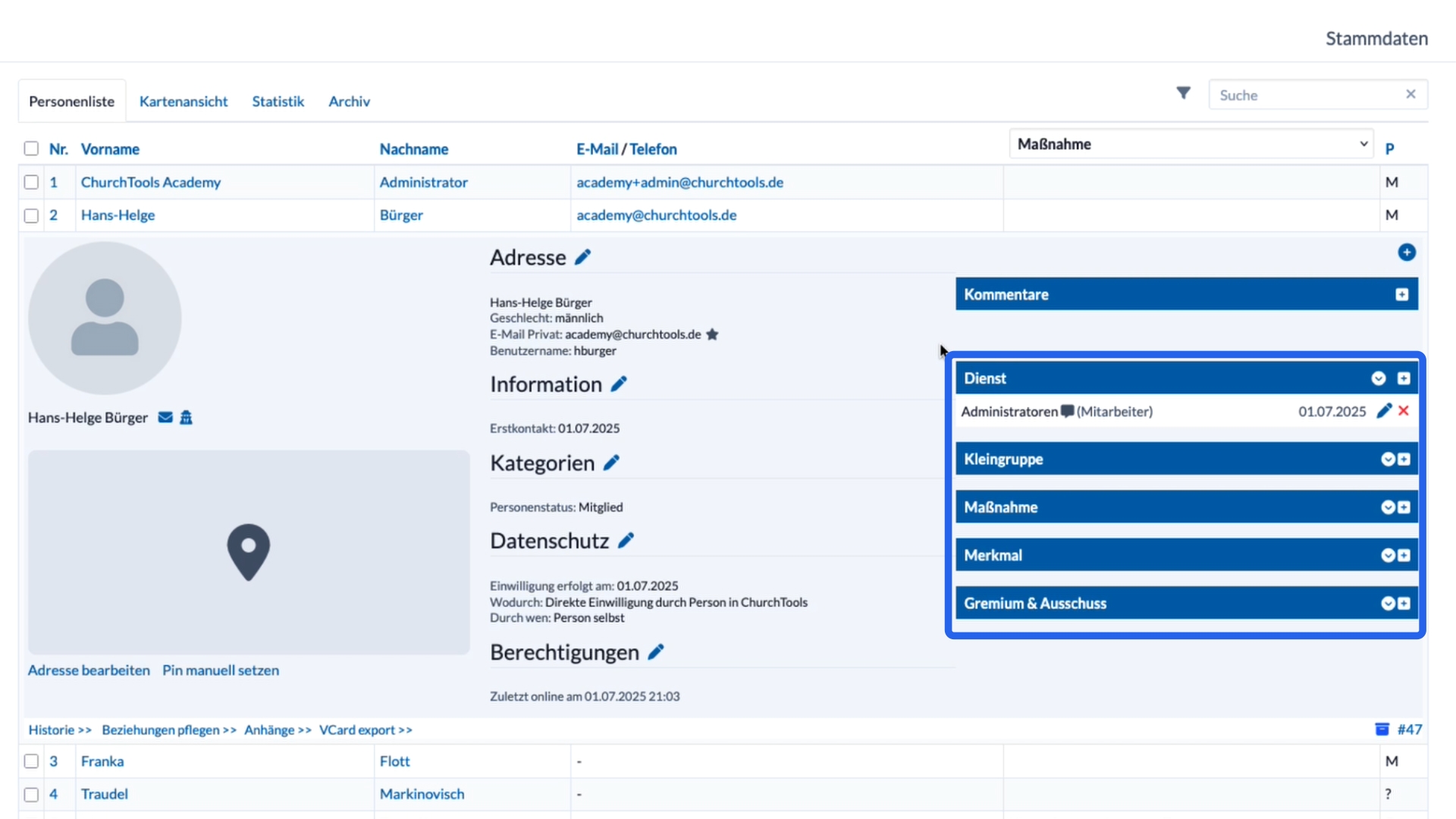Expand the Kleingruppe section chevron

(x=1388, y=460)
